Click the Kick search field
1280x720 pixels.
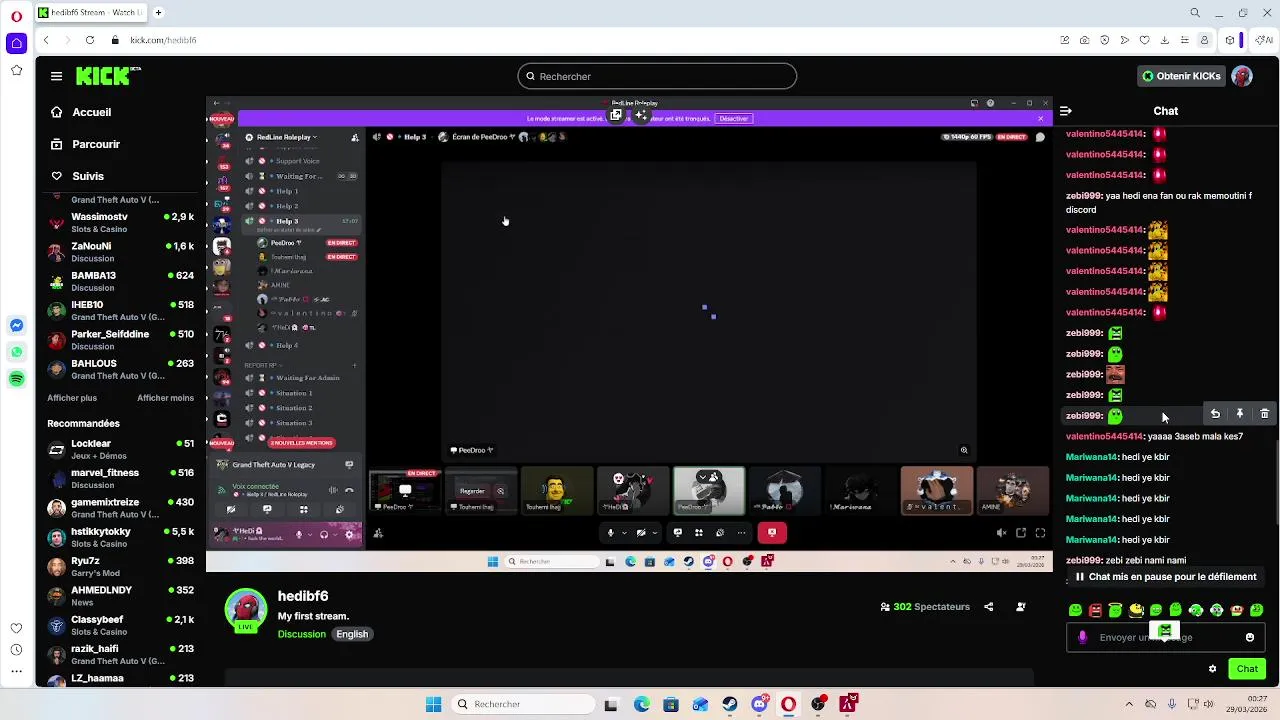point(657,76)
